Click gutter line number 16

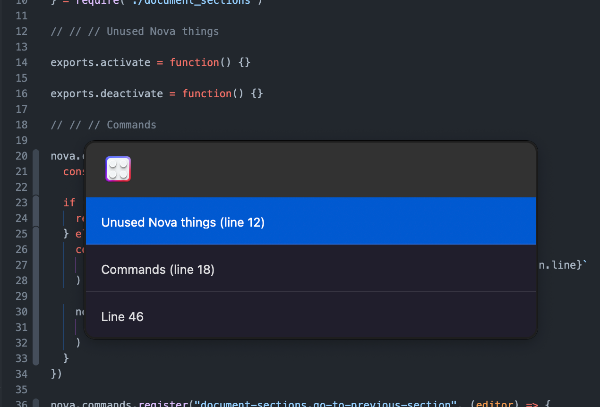[x=21, y=94]
